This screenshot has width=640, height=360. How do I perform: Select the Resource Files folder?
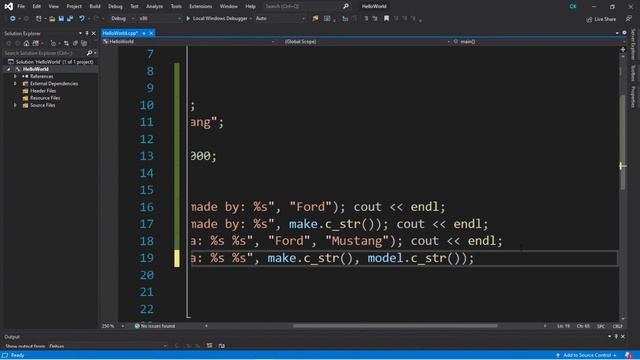pos(45,98)
